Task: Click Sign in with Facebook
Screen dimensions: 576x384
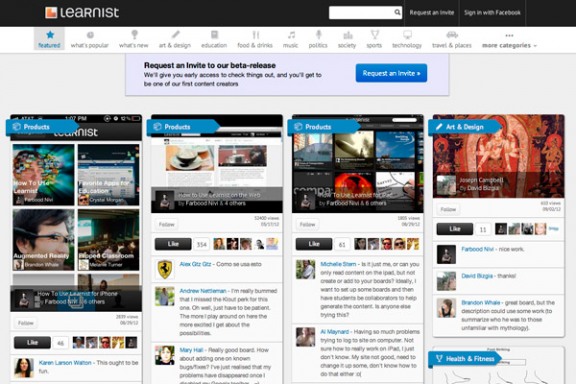Action: point(492,12)
